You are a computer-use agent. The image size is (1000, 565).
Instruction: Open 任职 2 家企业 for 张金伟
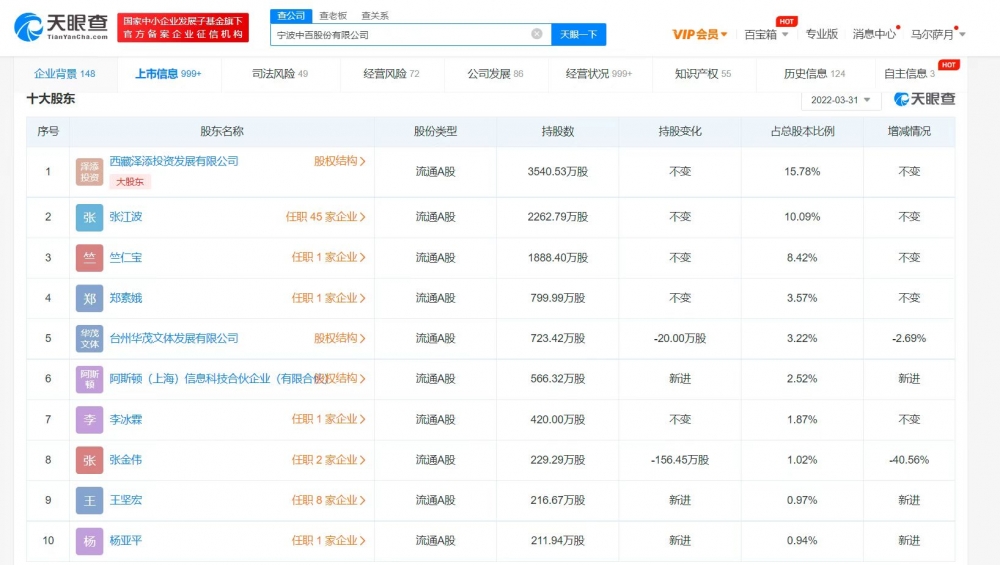(x=328, y=460)
